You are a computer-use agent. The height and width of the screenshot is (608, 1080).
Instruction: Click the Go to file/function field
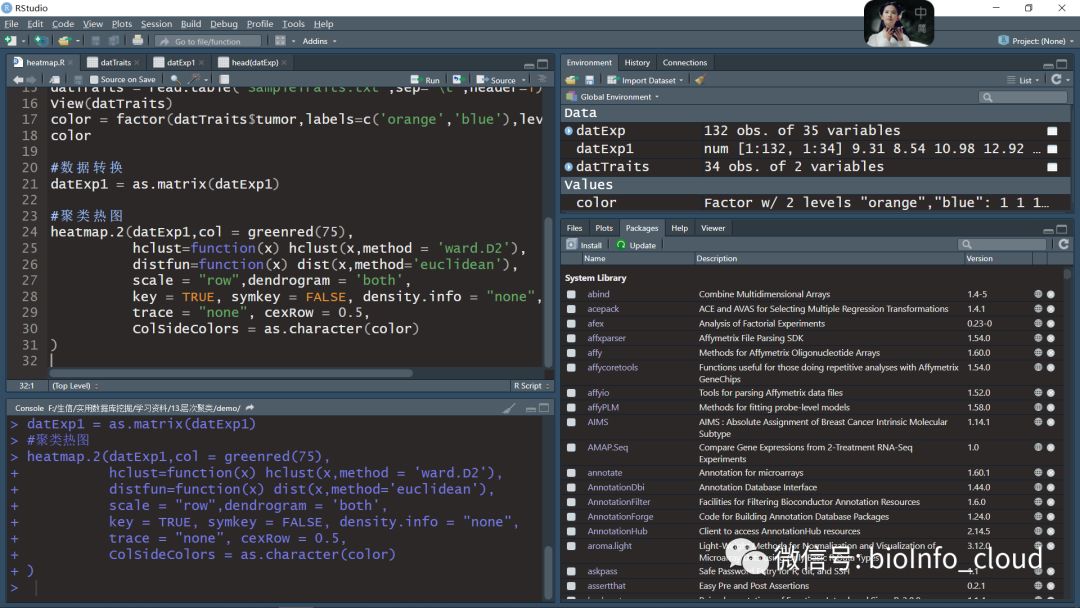pyautogui.click(x=209, y=41)
